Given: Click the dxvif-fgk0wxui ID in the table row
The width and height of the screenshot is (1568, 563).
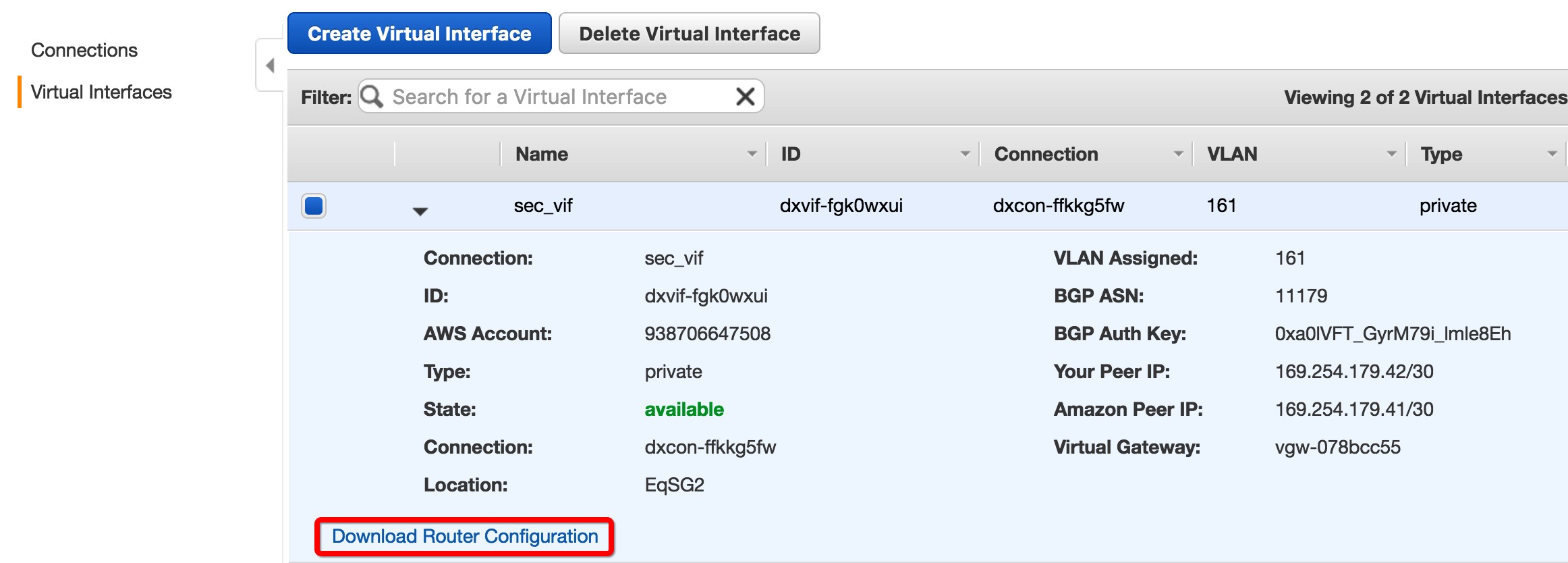Looking at the screenshot, I should click(841, 205).
